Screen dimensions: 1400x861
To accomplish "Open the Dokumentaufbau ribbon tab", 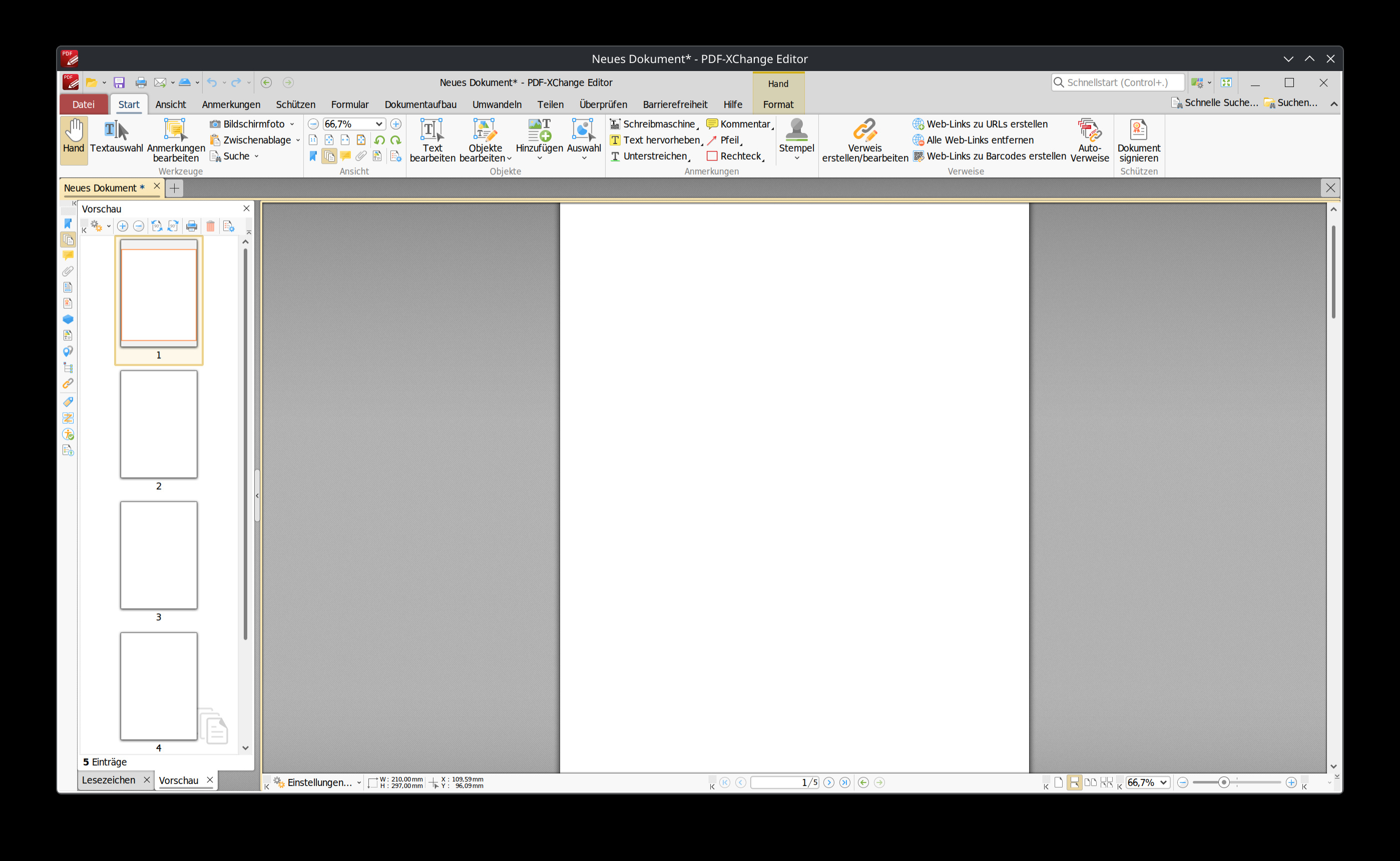I will click(420, 104).
